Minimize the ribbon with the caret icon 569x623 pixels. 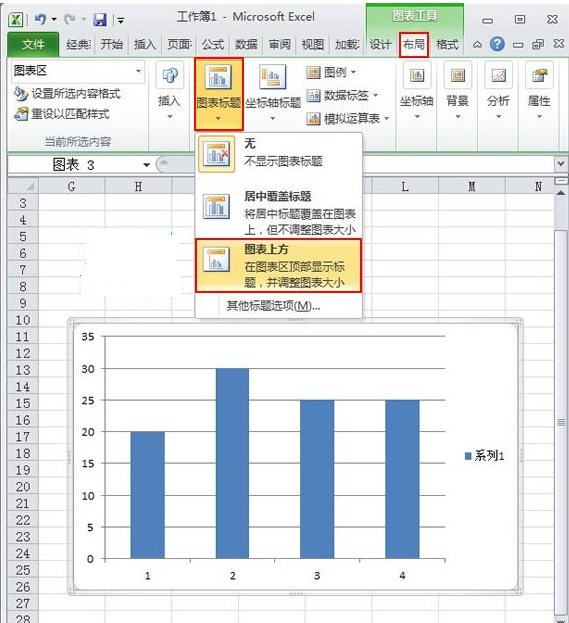click(x=477, y=44)
